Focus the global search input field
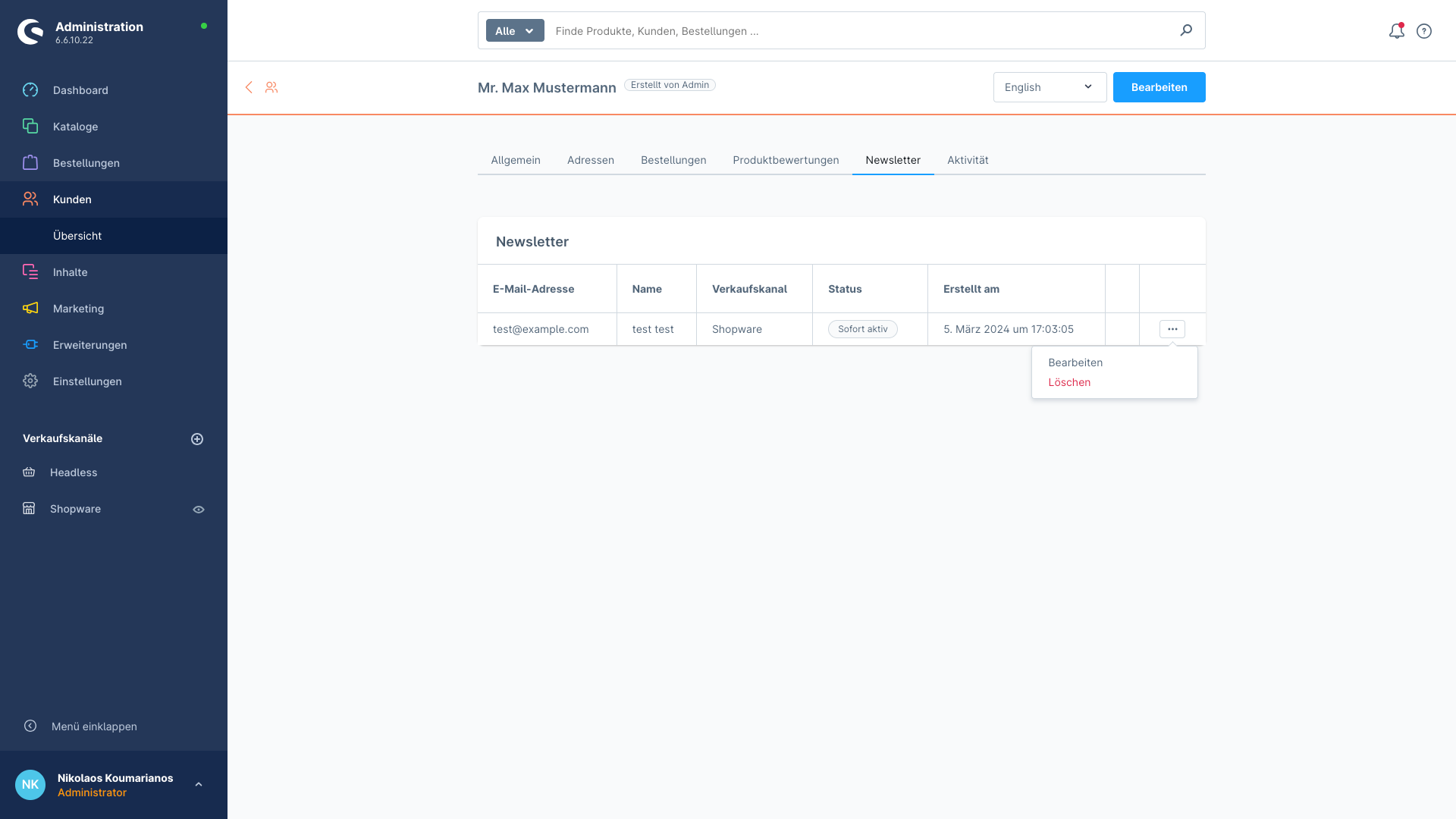1456x819 pixels. coord(861,31)
